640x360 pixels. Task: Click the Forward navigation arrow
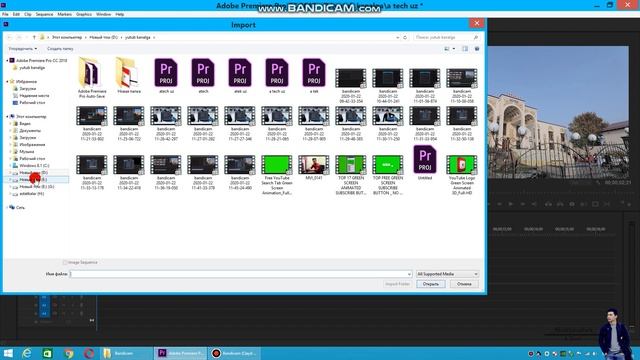coord(19,37)
